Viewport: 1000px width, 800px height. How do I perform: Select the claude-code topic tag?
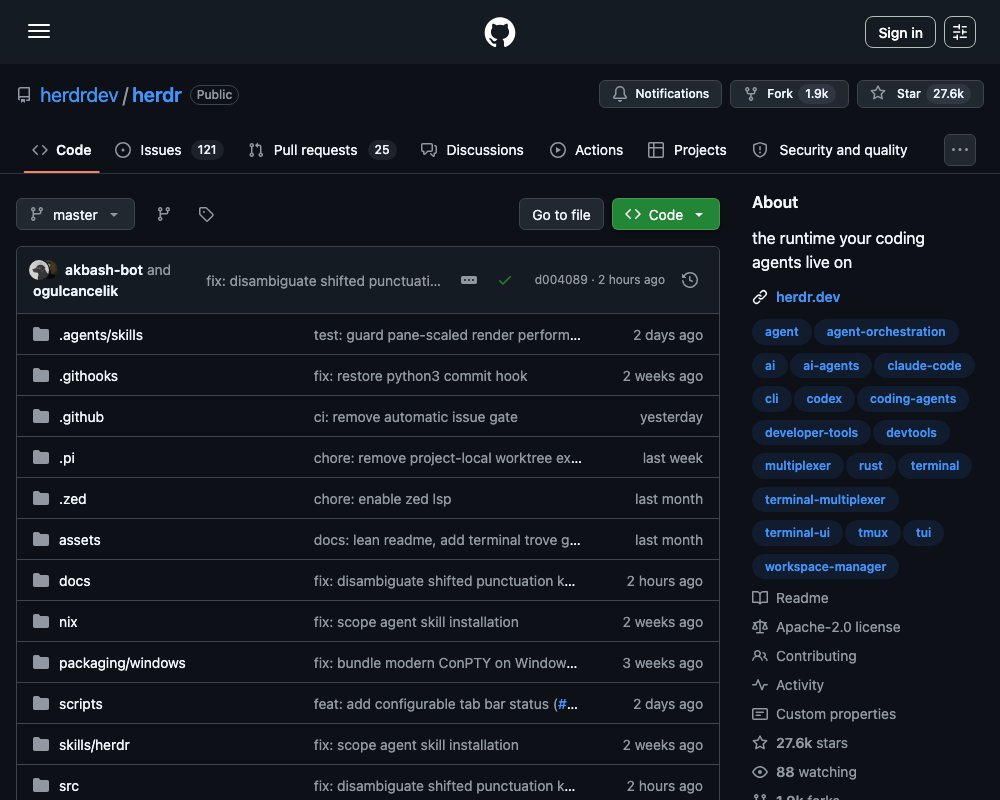pos(923,366)
